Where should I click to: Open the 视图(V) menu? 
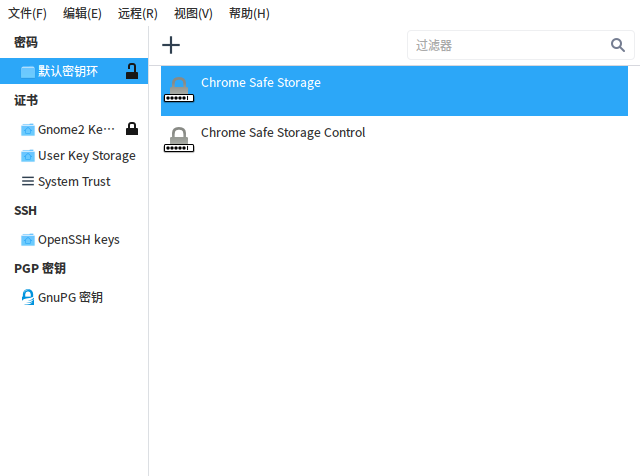click(193, 13)
